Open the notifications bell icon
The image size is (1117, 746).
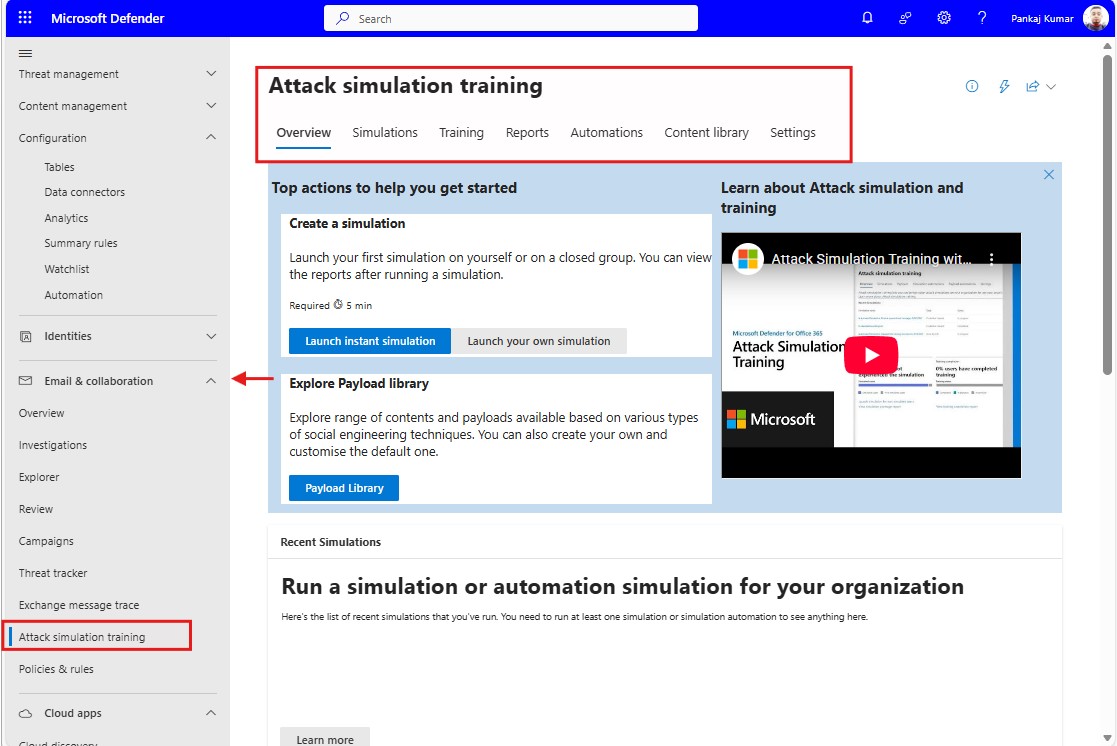pos(867,17)
